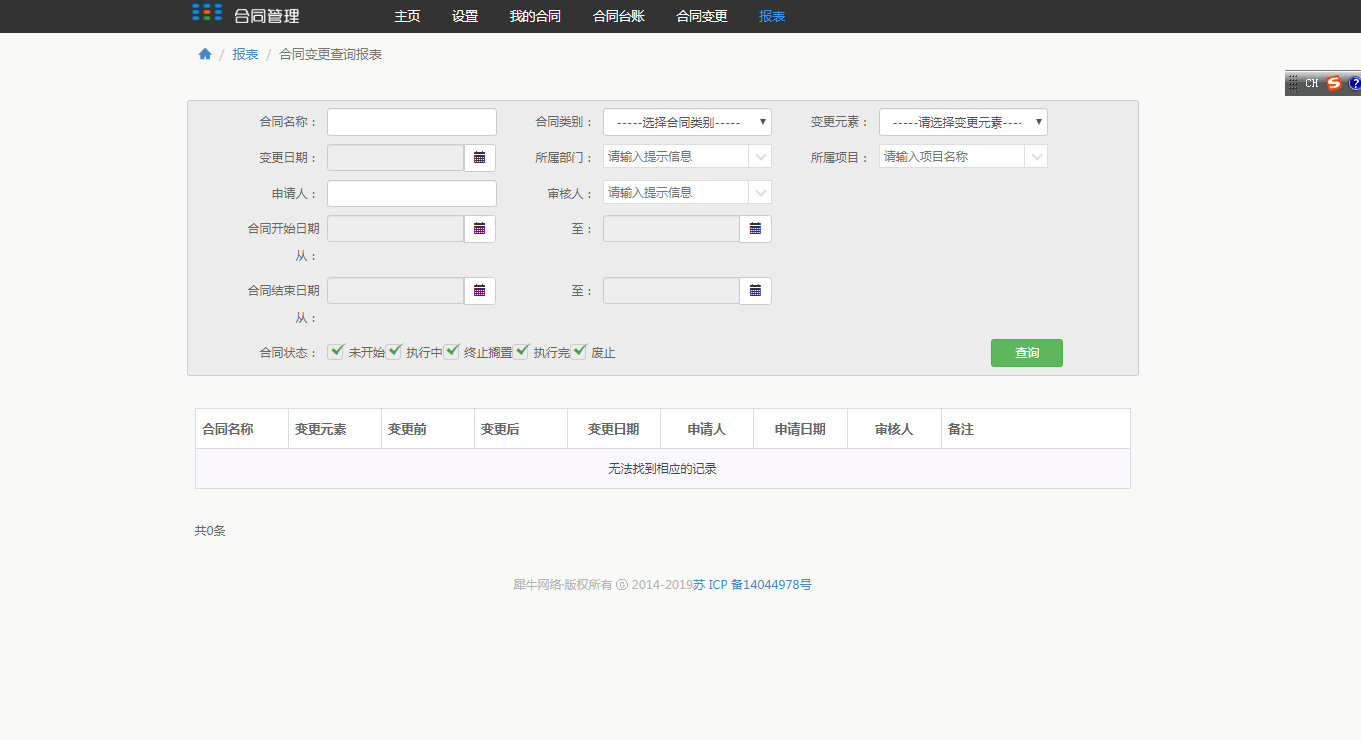Click the language bar drag grip
Image resolution: width=1361 pixels, height=740 pixels.
[1293, 84]
